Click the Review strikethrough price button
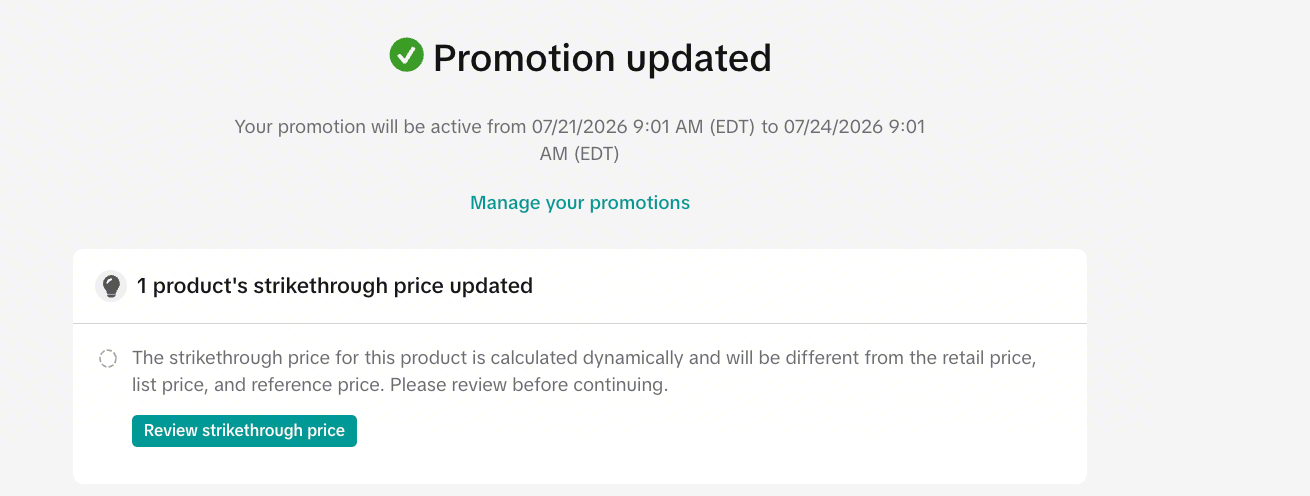Screen dimensions: 1310x496 [x=244, y=431]
